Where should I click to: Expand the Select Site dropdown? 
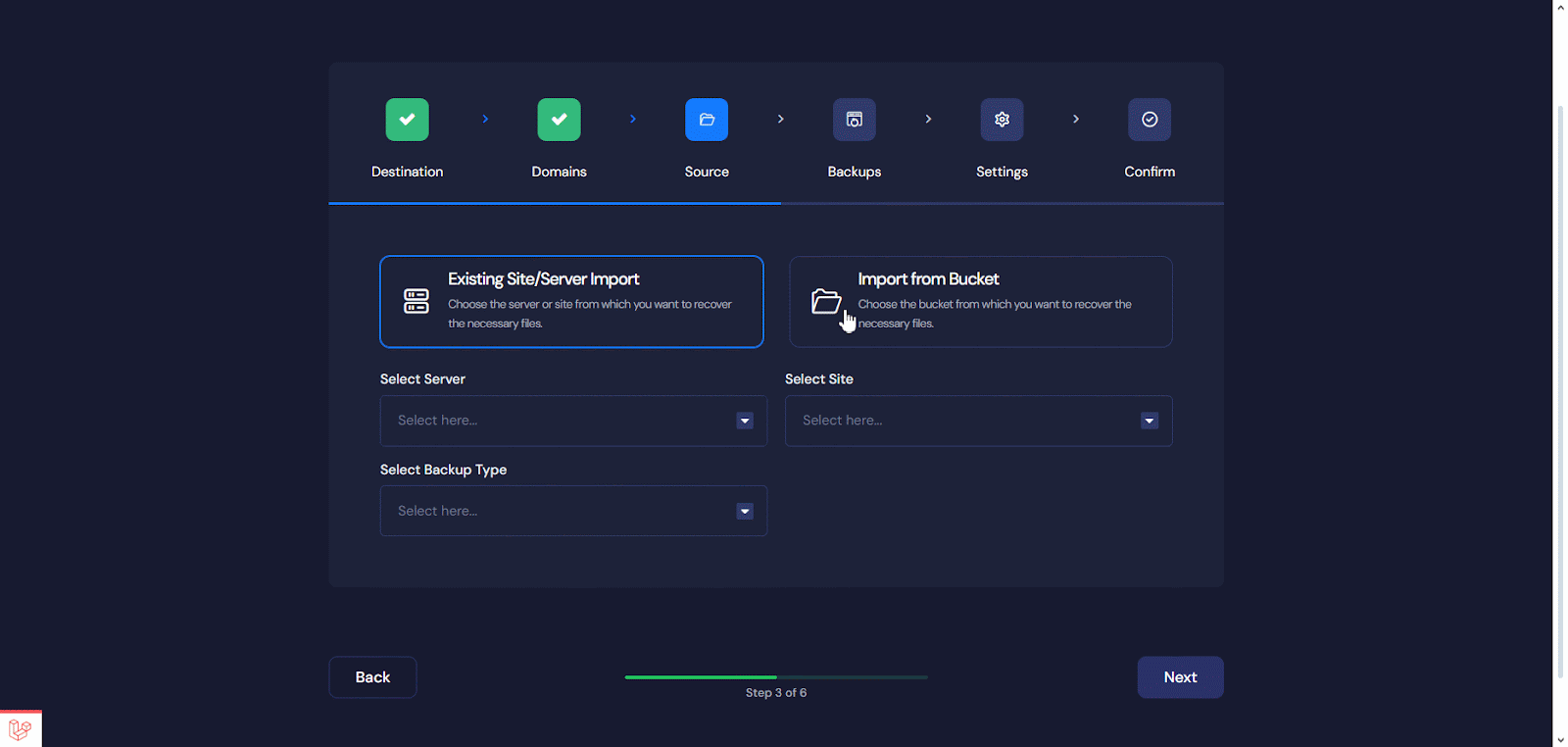(x=978, y=421)
